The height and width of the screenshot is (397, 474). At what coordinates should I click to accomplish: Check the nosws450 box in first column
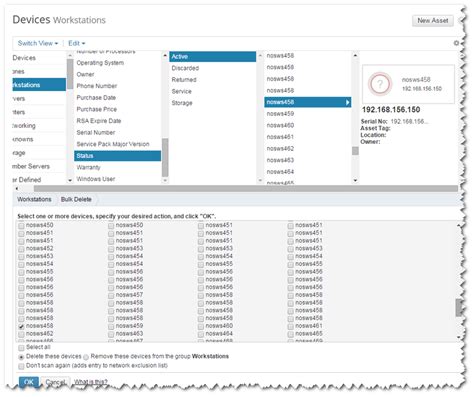21,226
